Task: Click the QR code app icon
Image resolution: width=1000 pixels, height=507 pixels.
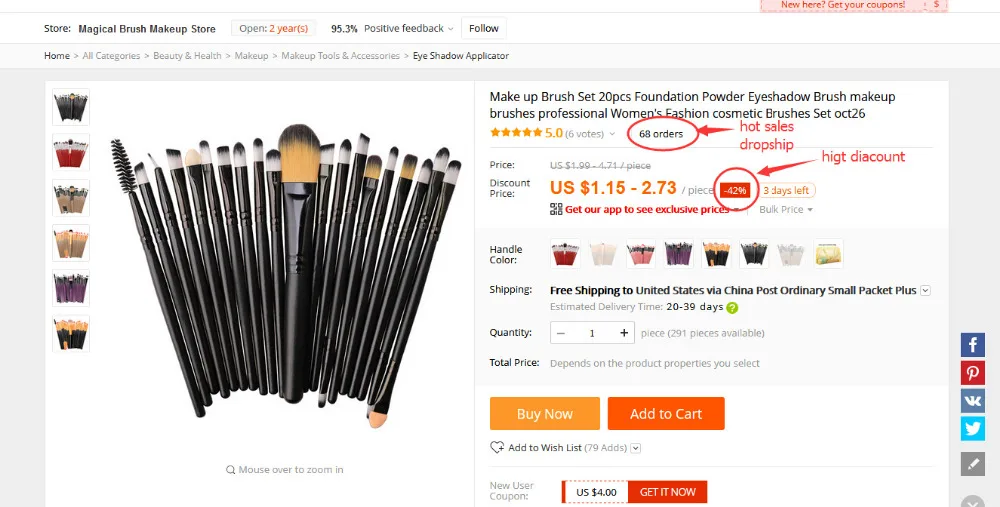Action: 556,209
